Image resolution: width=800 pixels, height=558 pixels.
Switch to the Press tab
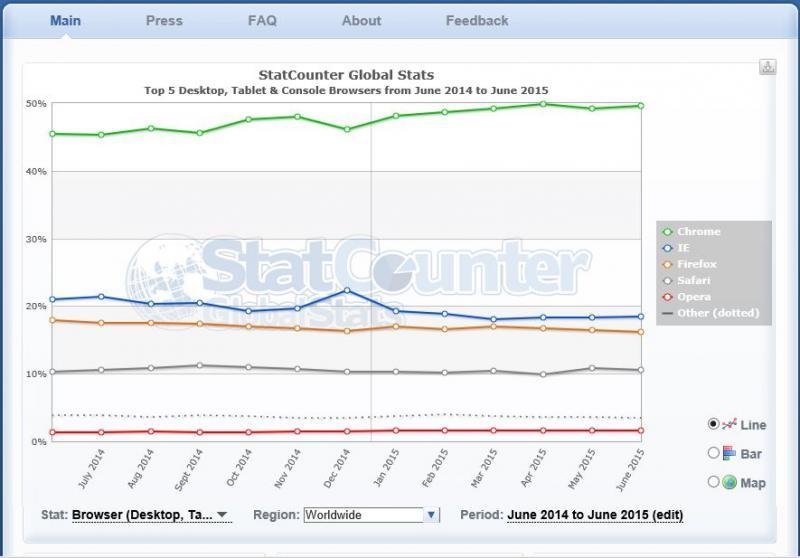point(164,20)
